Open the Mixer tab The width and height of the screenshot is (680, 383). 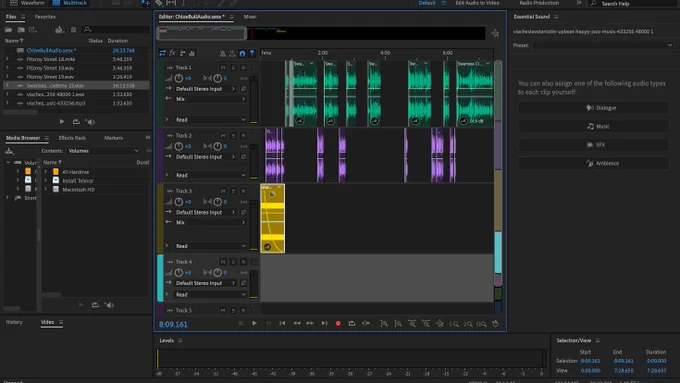(250, 17)
